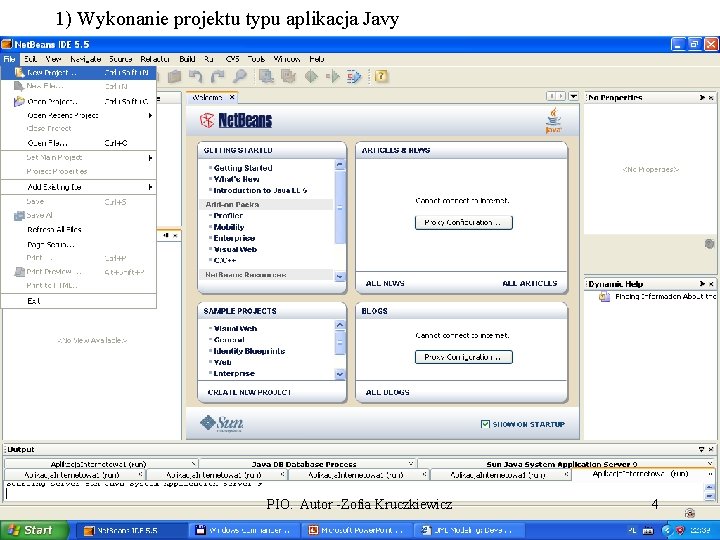Click Sample Projects list scrollbar thumb
This screenshot has width=720, height=540.
pyautogui.click(x=340, y=343)
